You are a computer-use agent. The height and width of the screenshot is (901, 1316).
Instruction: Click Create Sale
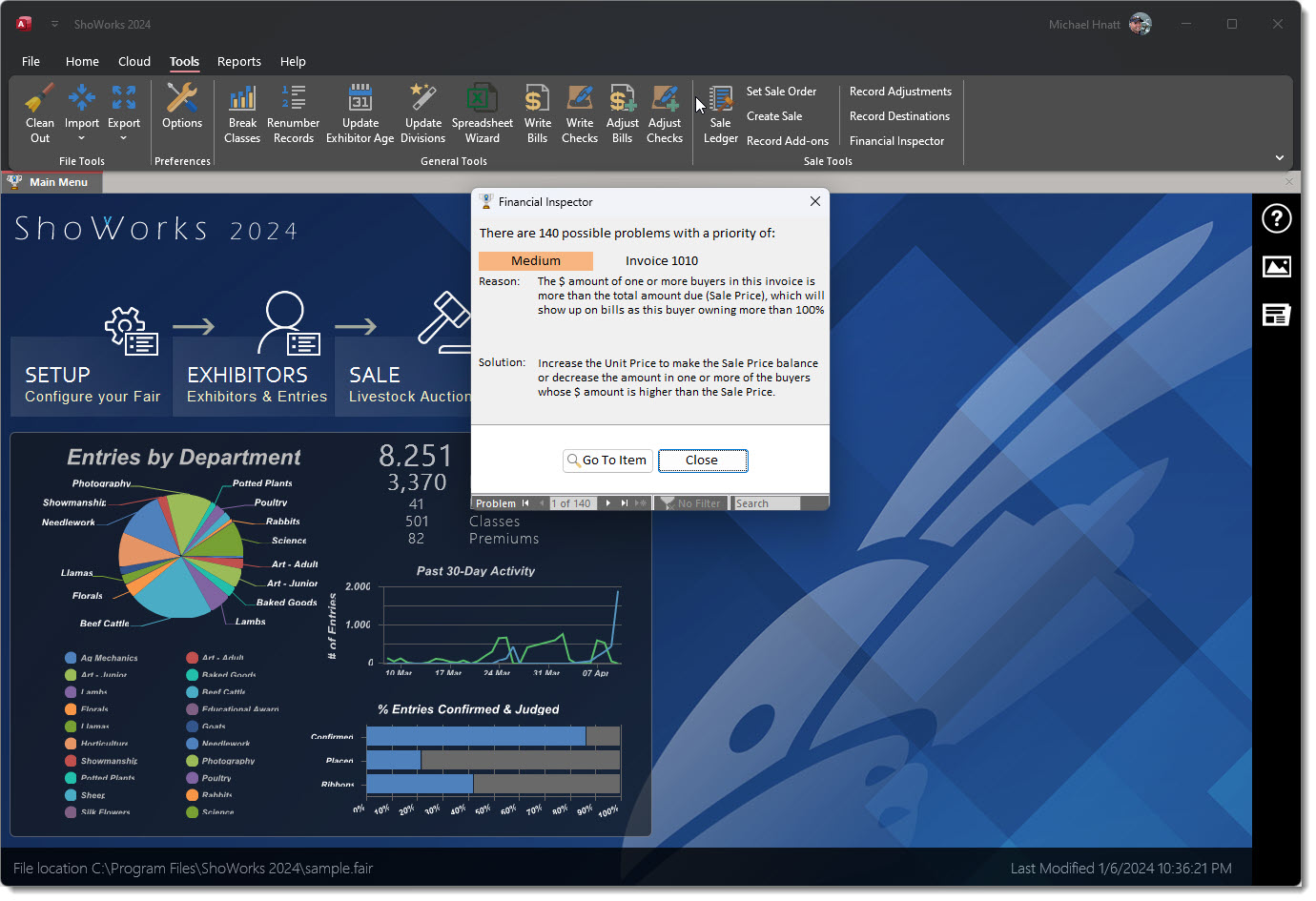773,116
